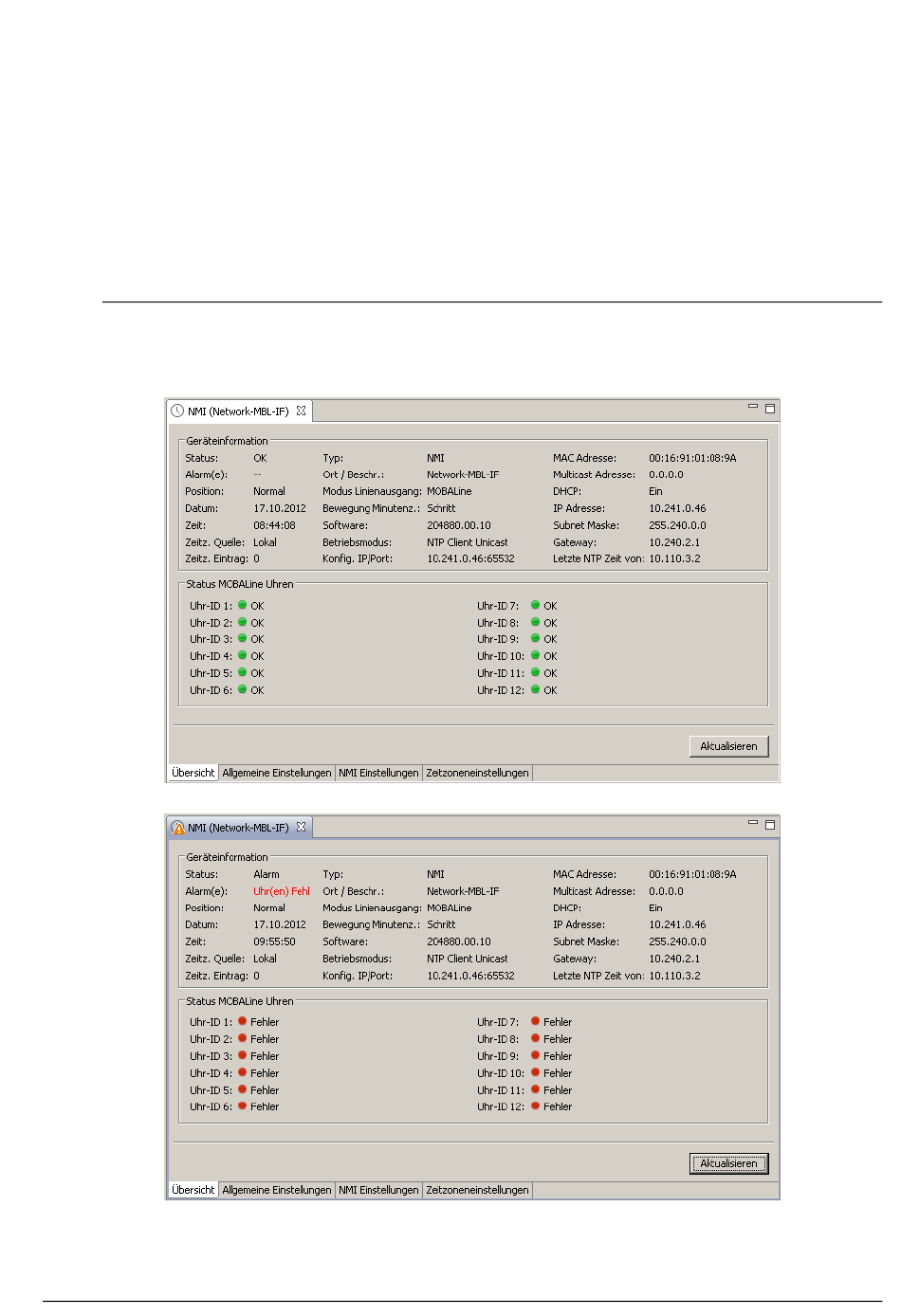The image size is (901, 1316).
Task: Select the green indicator beside Uhr-ID 6
Action: 243,689
